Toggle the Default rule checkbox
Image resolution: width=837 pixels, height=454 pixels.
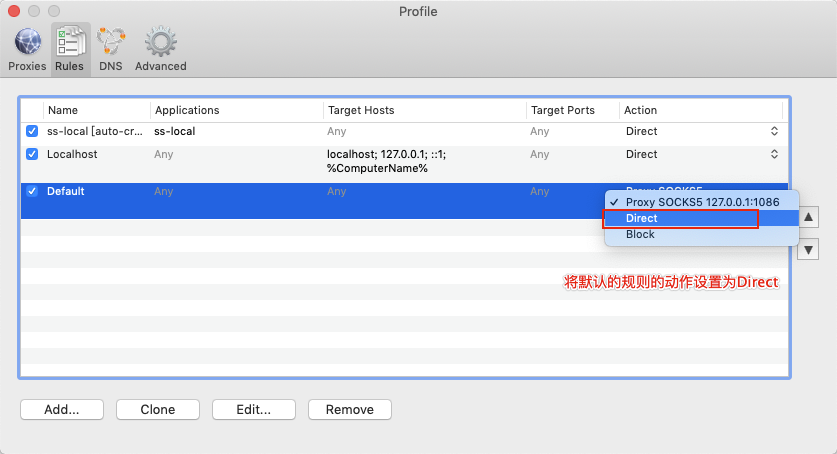[x=32, y=191]
